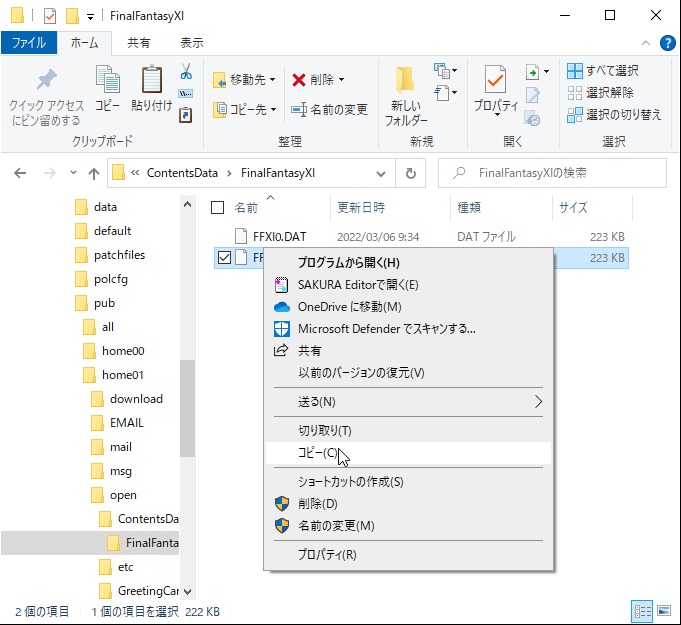This screenshot has width=681, height=625.
Task: Choose Open with SAKURA Editor
Action: 408,284
